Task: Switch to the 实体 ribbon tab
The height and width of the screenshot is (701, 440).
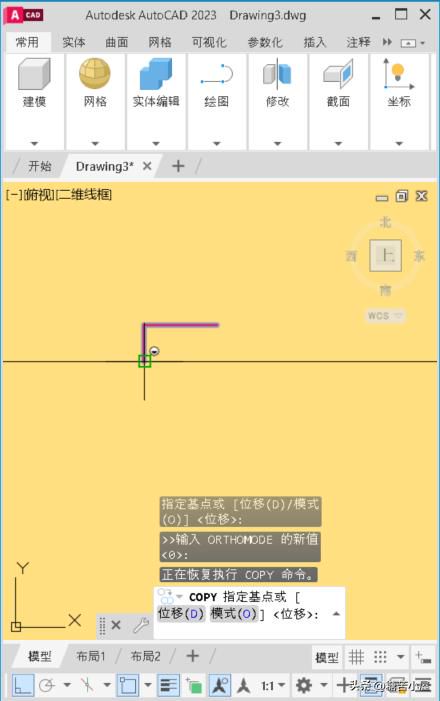Action: (x=74, y=42)
